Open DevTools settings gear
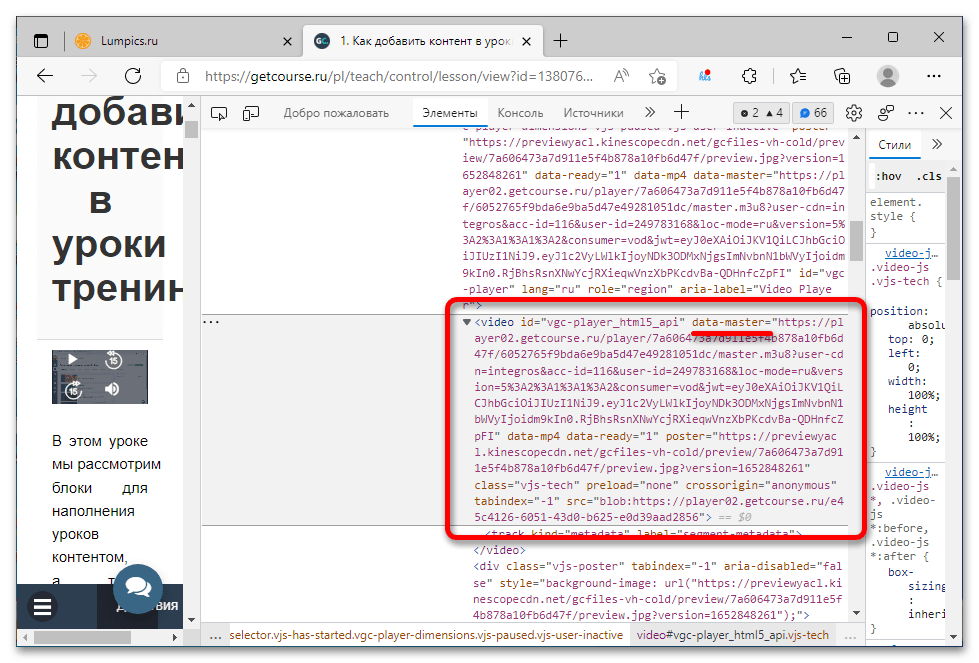979x663 pixels. (x=854, y=113)
